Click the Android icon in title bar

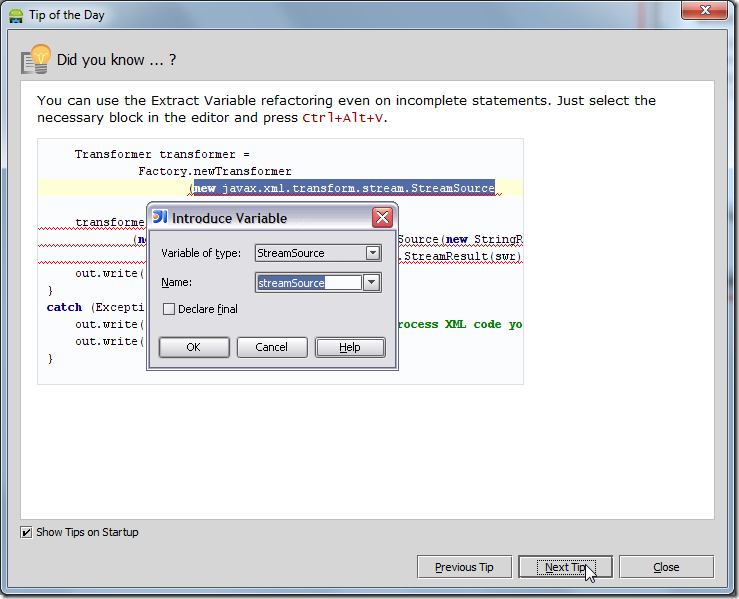[x=16, y=15]
